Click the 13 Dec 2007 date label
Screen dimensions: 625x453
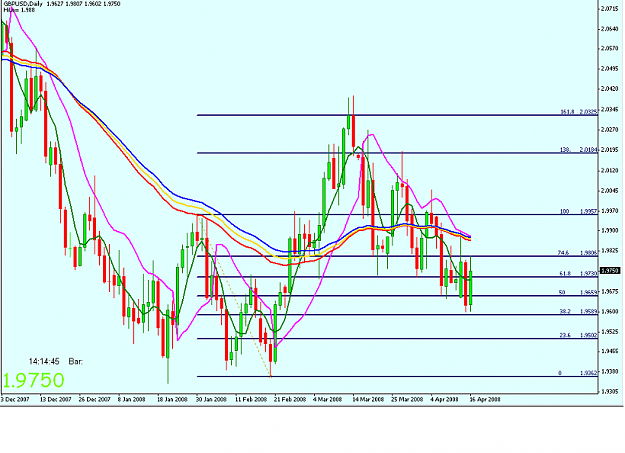[55, 399]
